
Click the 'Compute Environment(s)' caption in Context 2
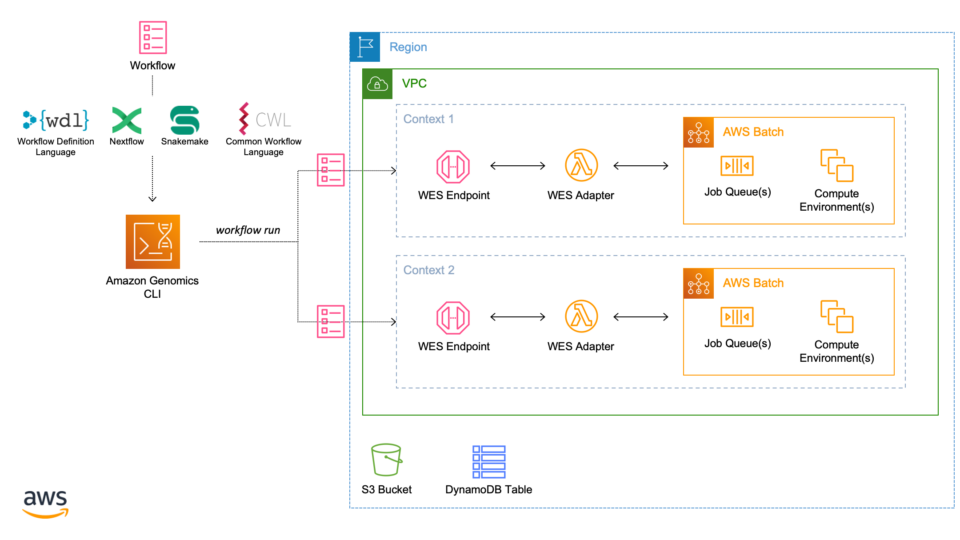point(837,351)
